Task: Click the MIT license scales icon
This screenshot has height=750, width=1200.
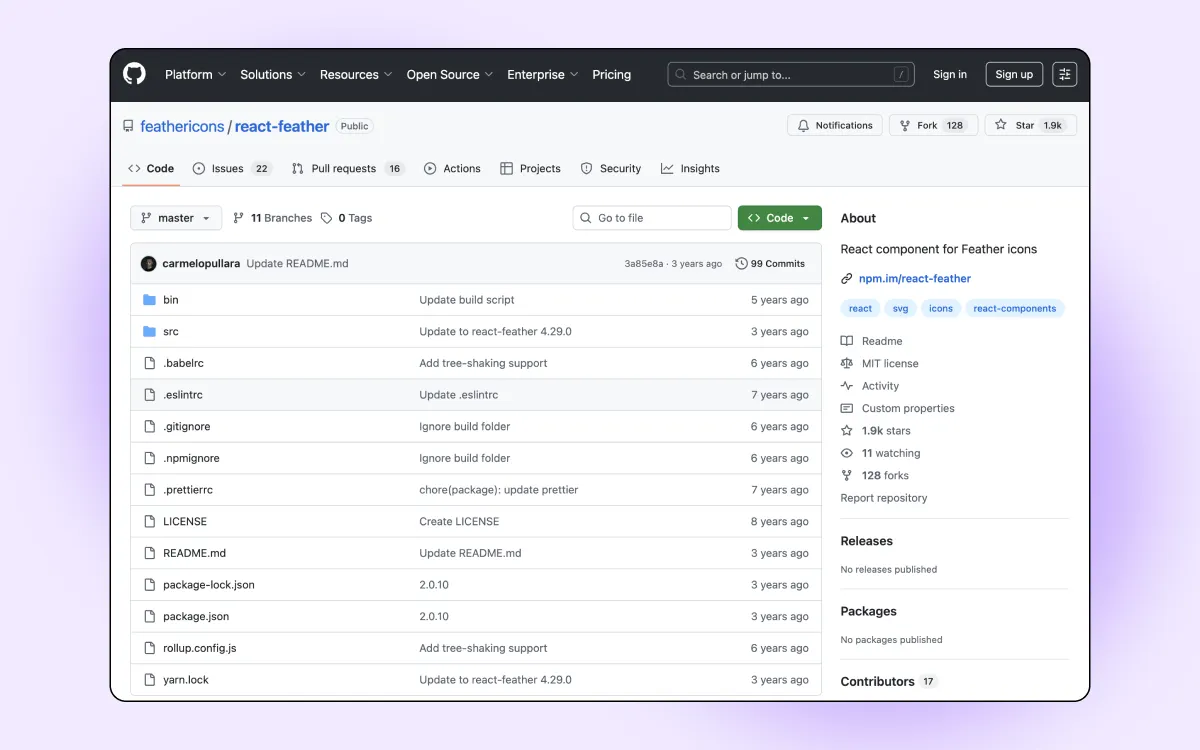Action: click(x=847, y=363)
